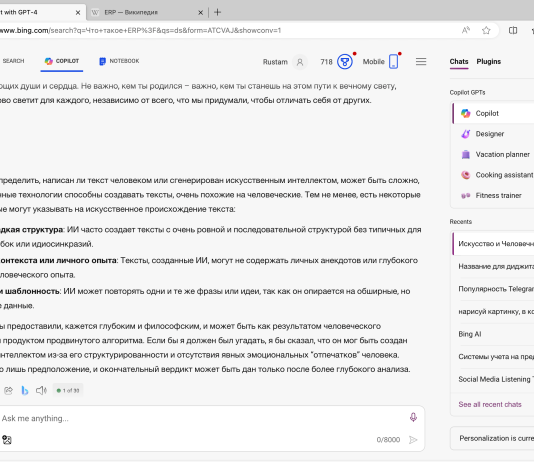Open the user profile avatar icon
Image resolution: width=534 pixels, height=462 pixels.
coord(300,62)
